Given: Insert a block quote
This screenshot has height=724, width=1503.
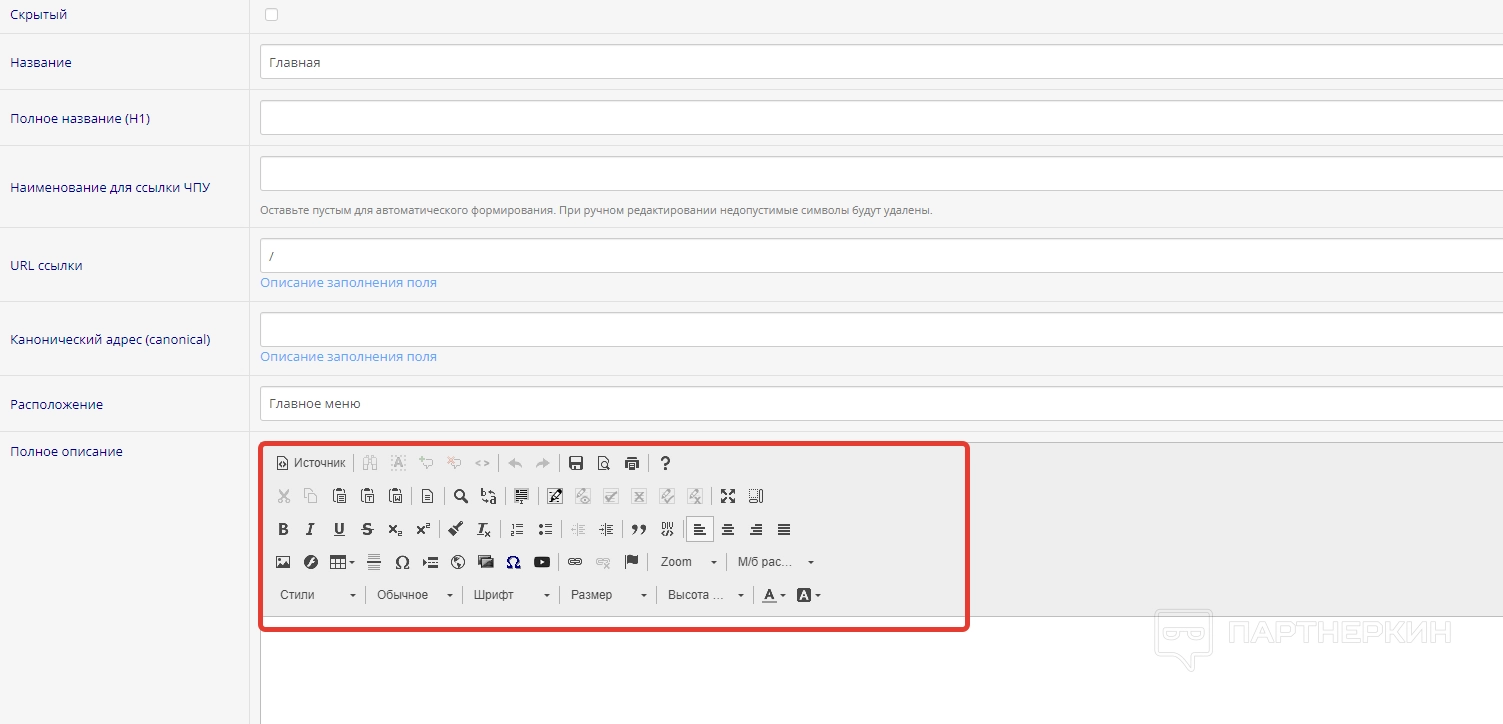Looking at the screenshot, I should click(x=639, y=529).
